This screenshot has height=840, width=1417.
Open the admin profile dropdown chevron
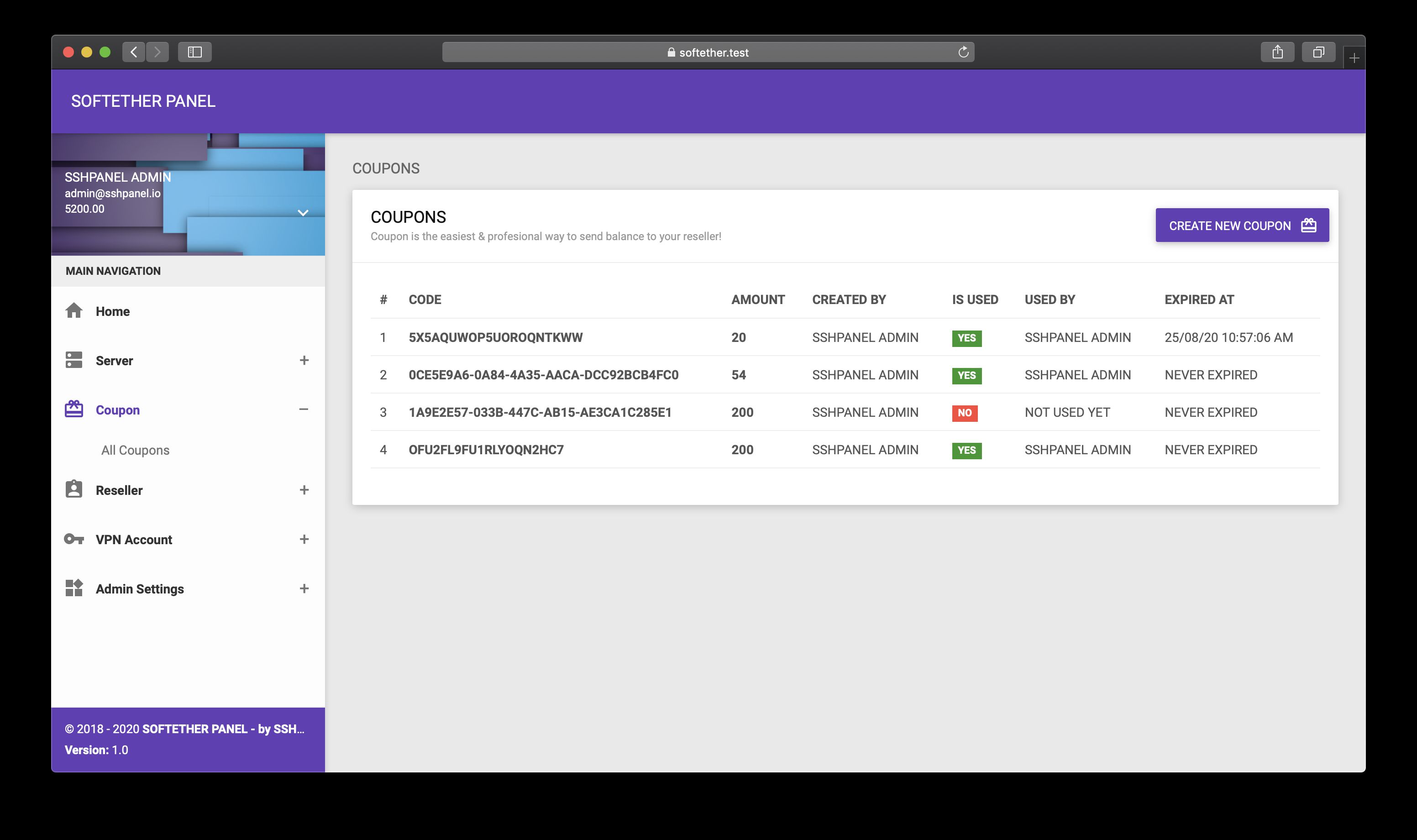303,213
